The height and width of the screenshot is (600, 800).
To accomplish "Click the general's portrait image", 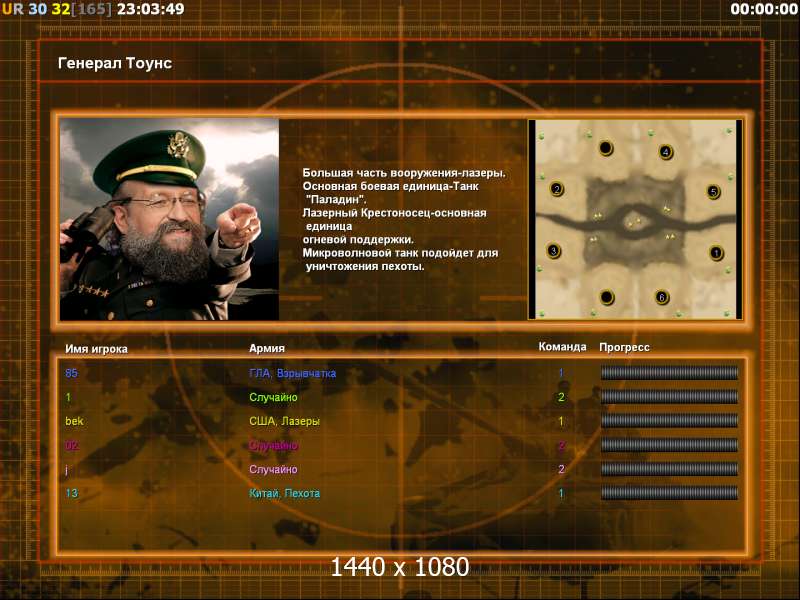I will (169, 219).
